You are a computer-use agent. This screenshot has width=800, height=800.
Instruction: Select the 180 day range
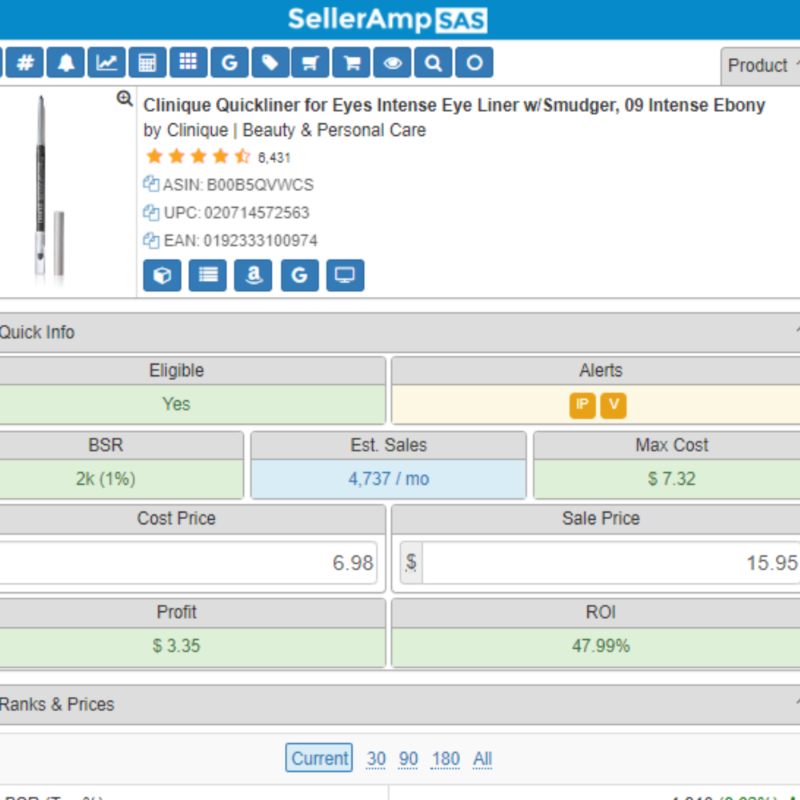(445, 759)
